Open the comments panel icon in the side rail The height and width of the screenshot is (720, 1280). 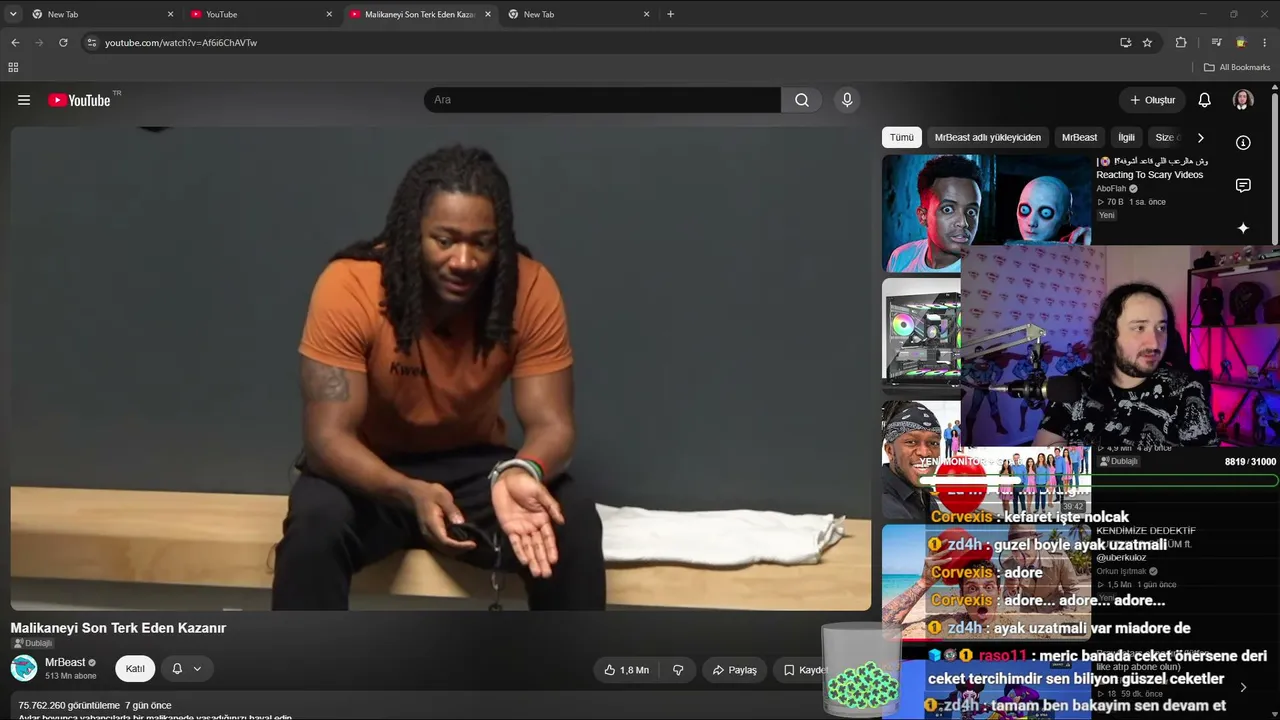point(1243,185)
